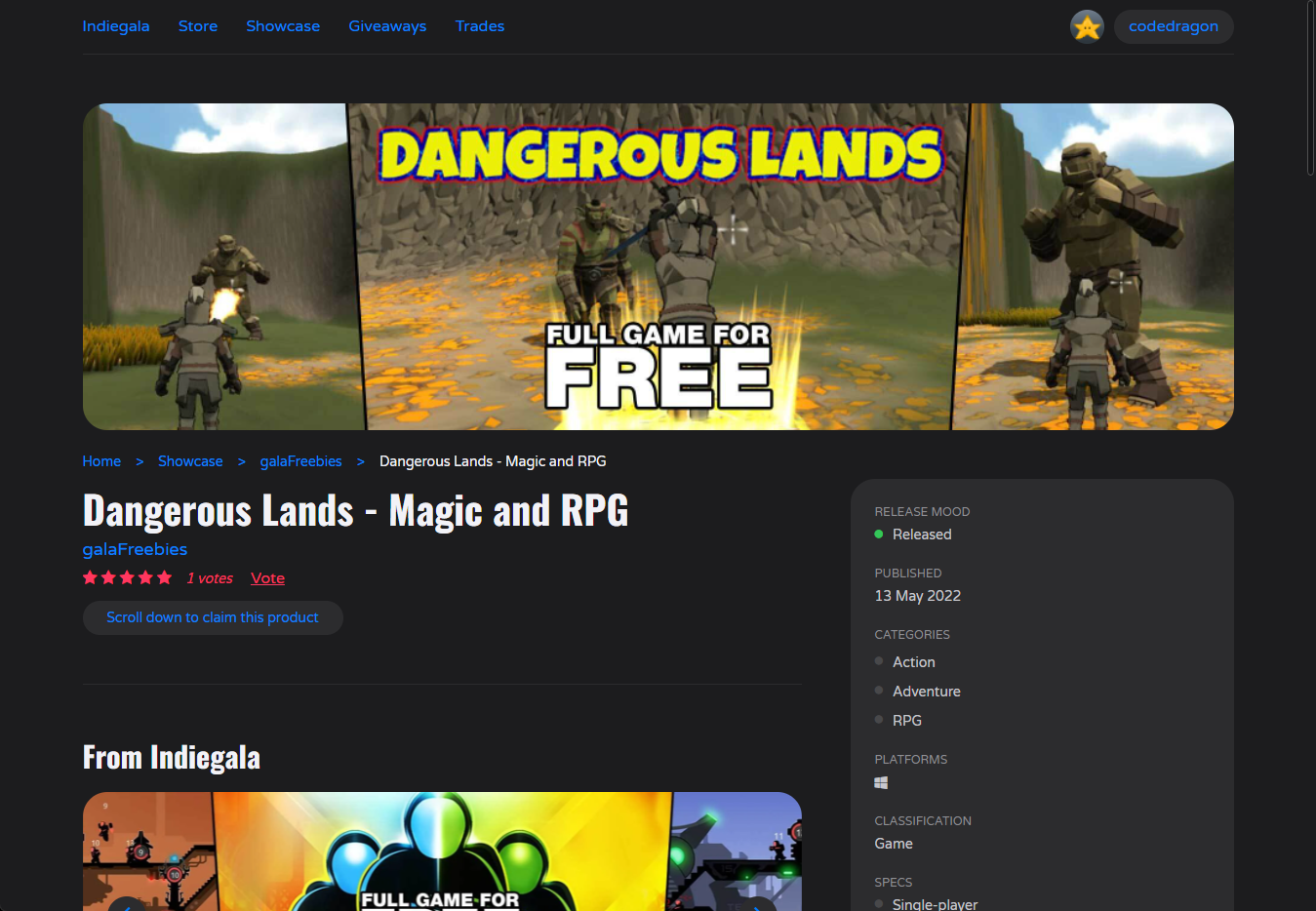Click the From Indiegala promo banner

pos(442,852)
